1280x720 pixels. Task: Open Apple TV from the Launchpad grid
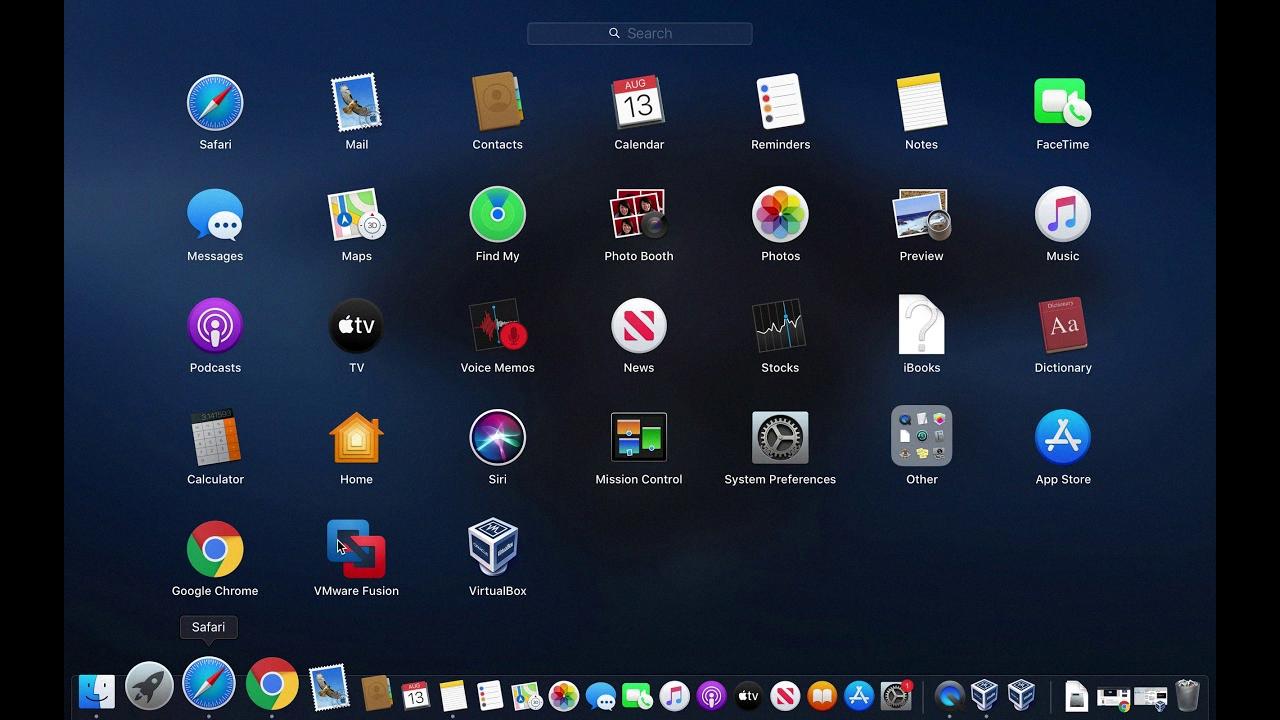(356, 326)
